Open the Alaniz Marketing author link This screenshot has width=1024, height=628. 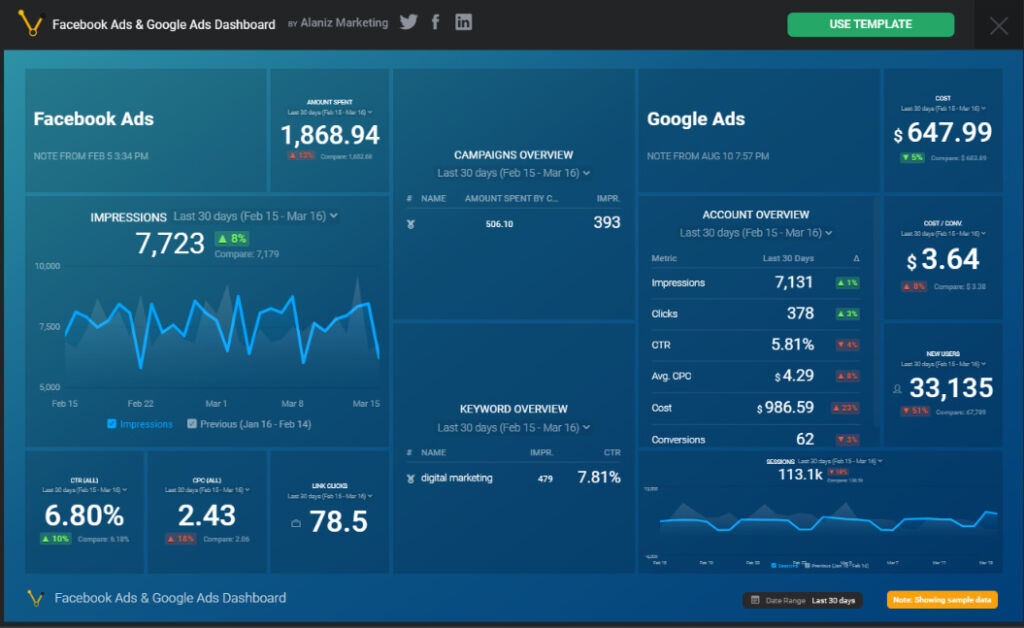click(x=343, y=23)
